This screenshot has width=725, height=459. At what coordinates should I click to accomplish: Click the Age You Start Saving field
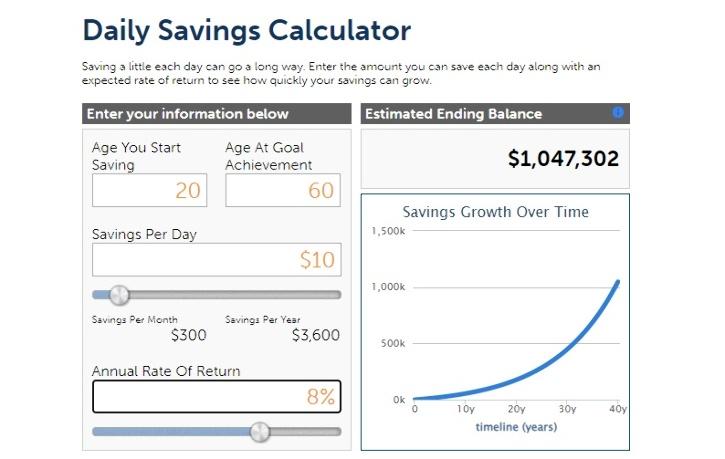click(x=149, y=190)
